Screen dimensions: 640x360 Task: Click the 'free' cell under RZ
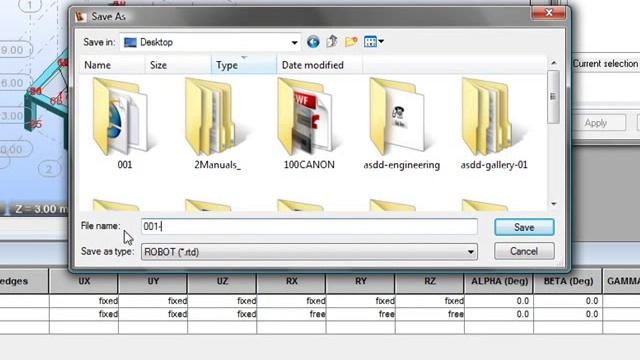pos(430,314)
